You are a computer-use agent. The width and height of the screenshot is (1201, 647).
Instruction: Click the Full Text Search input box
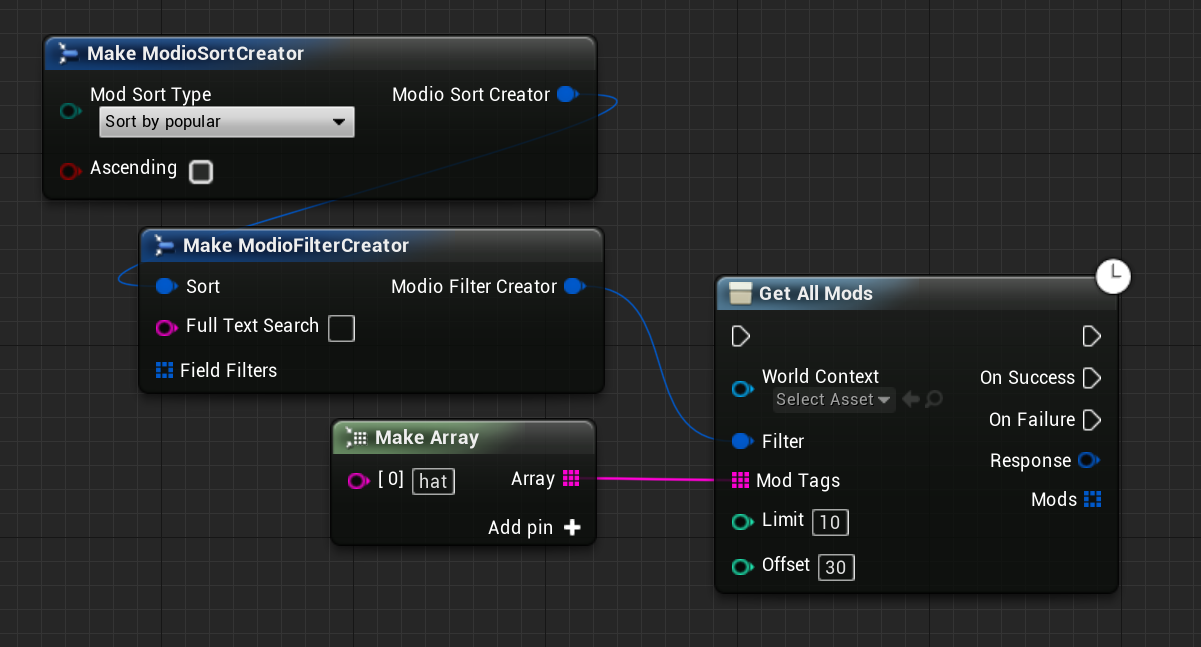pos(342,328)
